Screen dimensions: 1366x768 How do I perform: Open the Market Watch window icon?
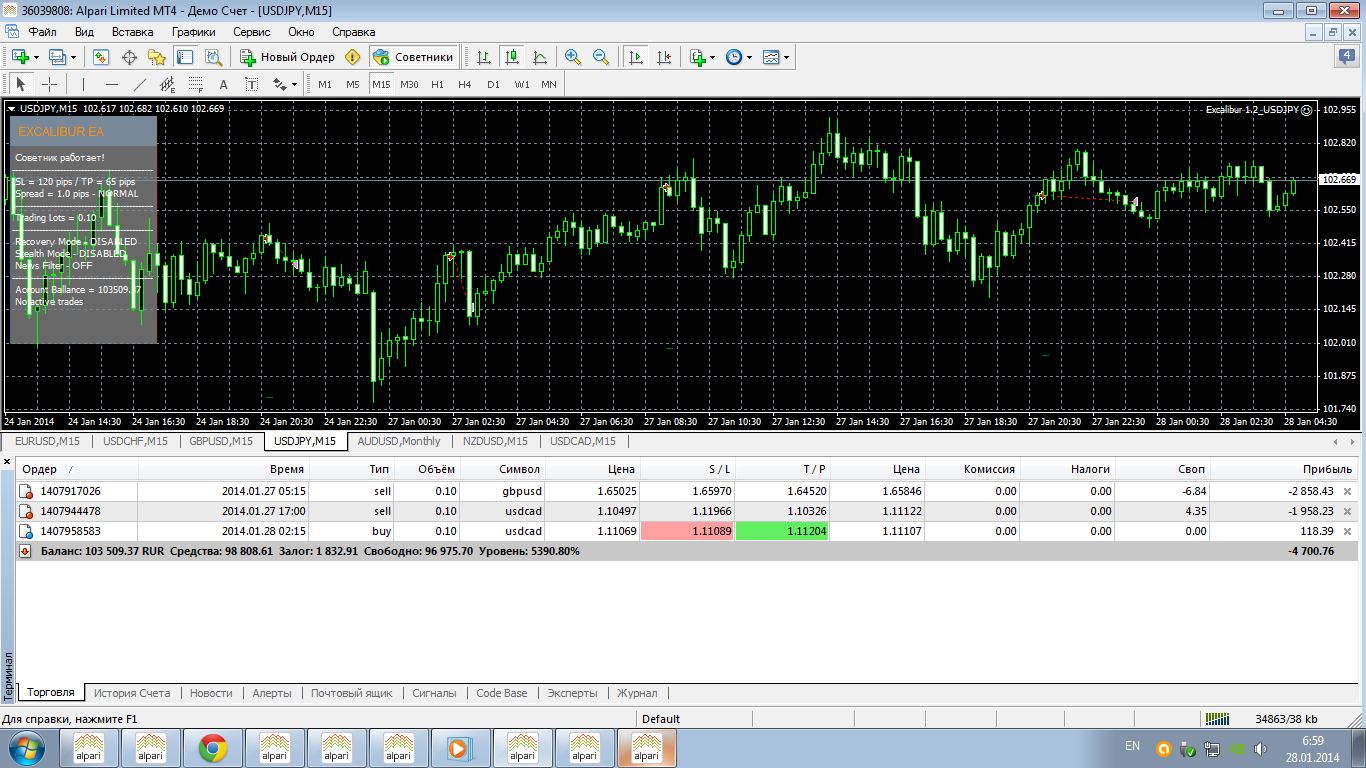pyautogui.click(x=101, y=57)
